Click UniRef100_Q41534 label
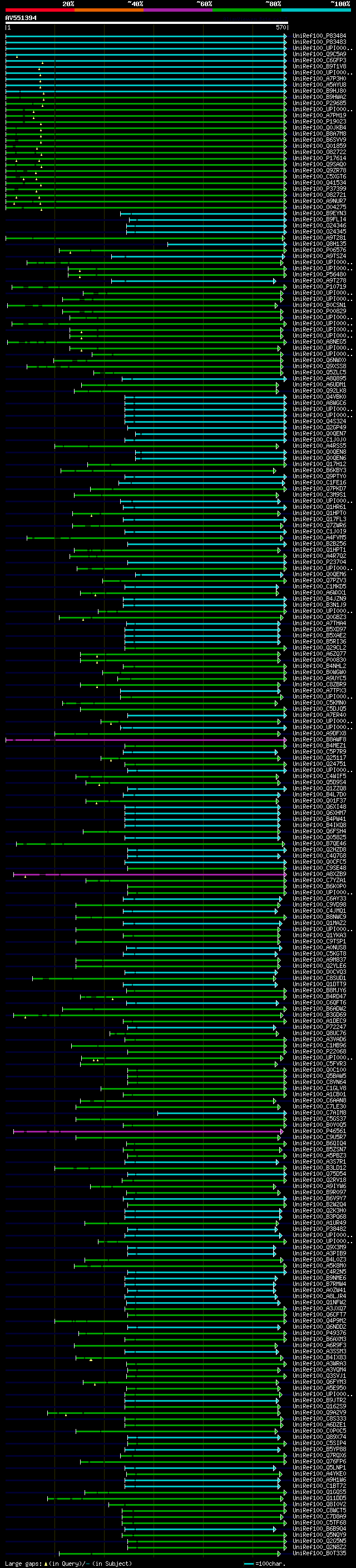The height and width of the screenshot is (1568, 356). (319, 182)
